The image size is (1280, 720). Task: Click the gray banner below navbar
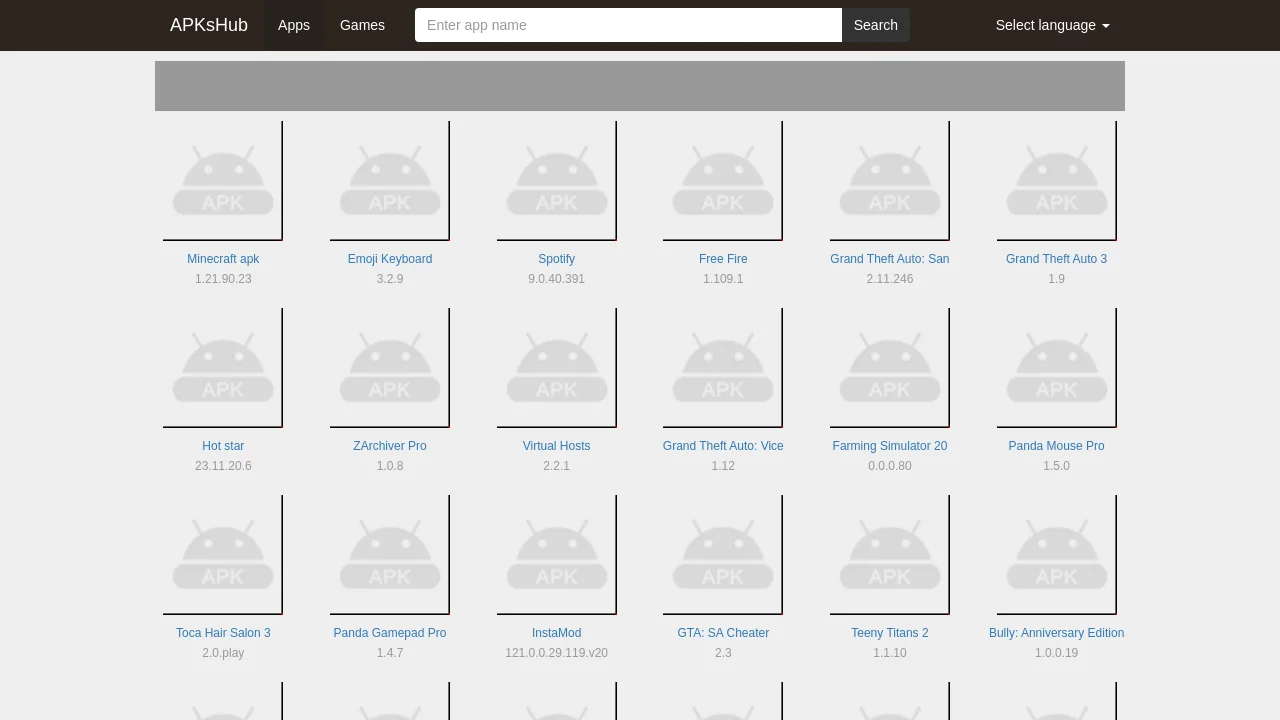[x=640, y=86]
